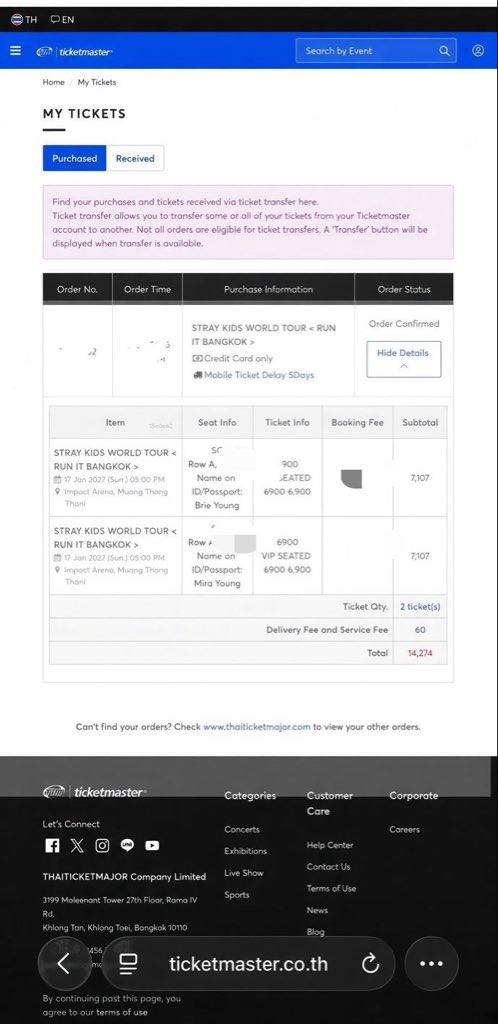Open the browser three-dots menu
Screen dimensions: 498x1024
click(431, 964)
